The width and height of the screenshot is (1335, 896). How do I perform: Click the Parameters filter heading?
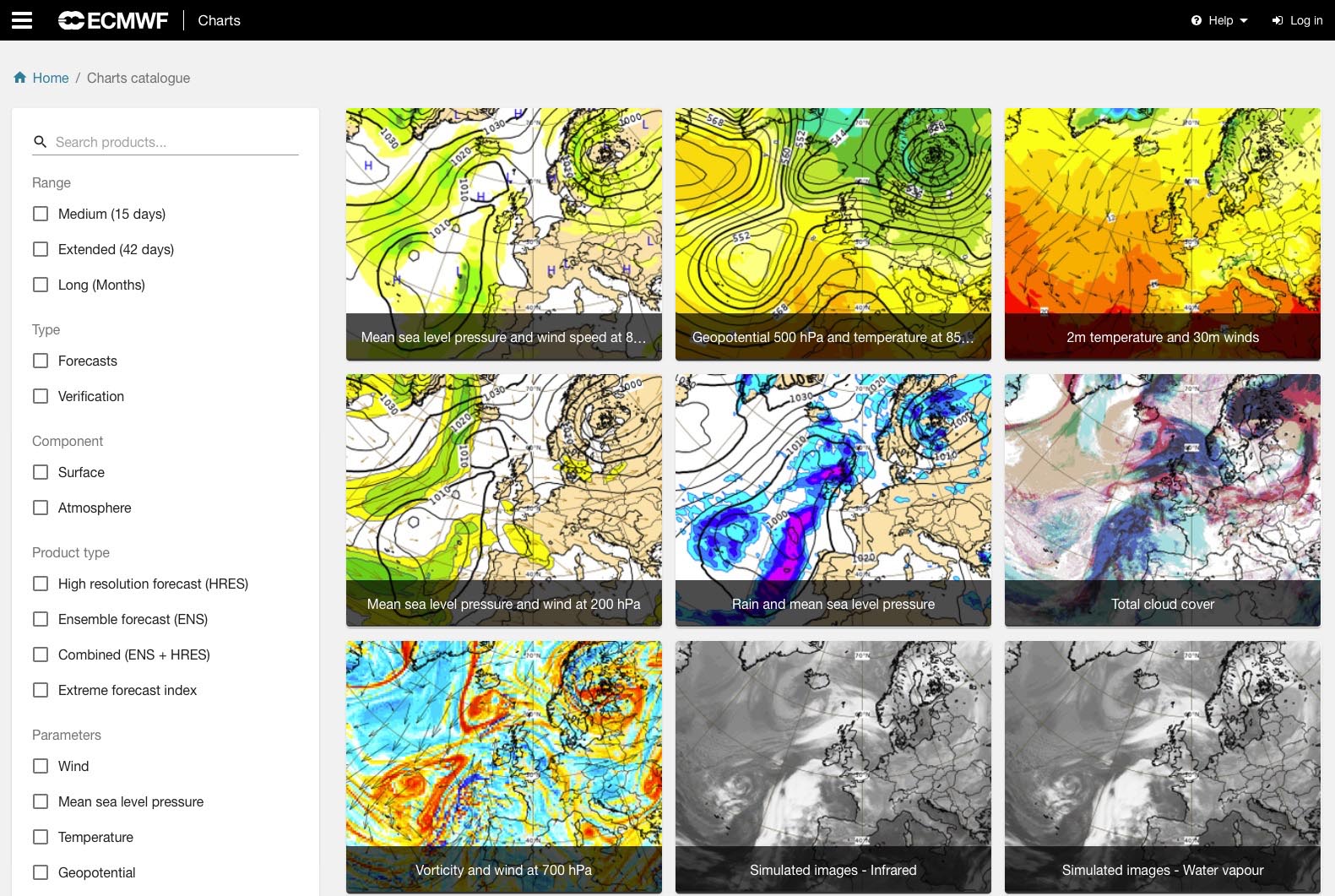(67, 735)
